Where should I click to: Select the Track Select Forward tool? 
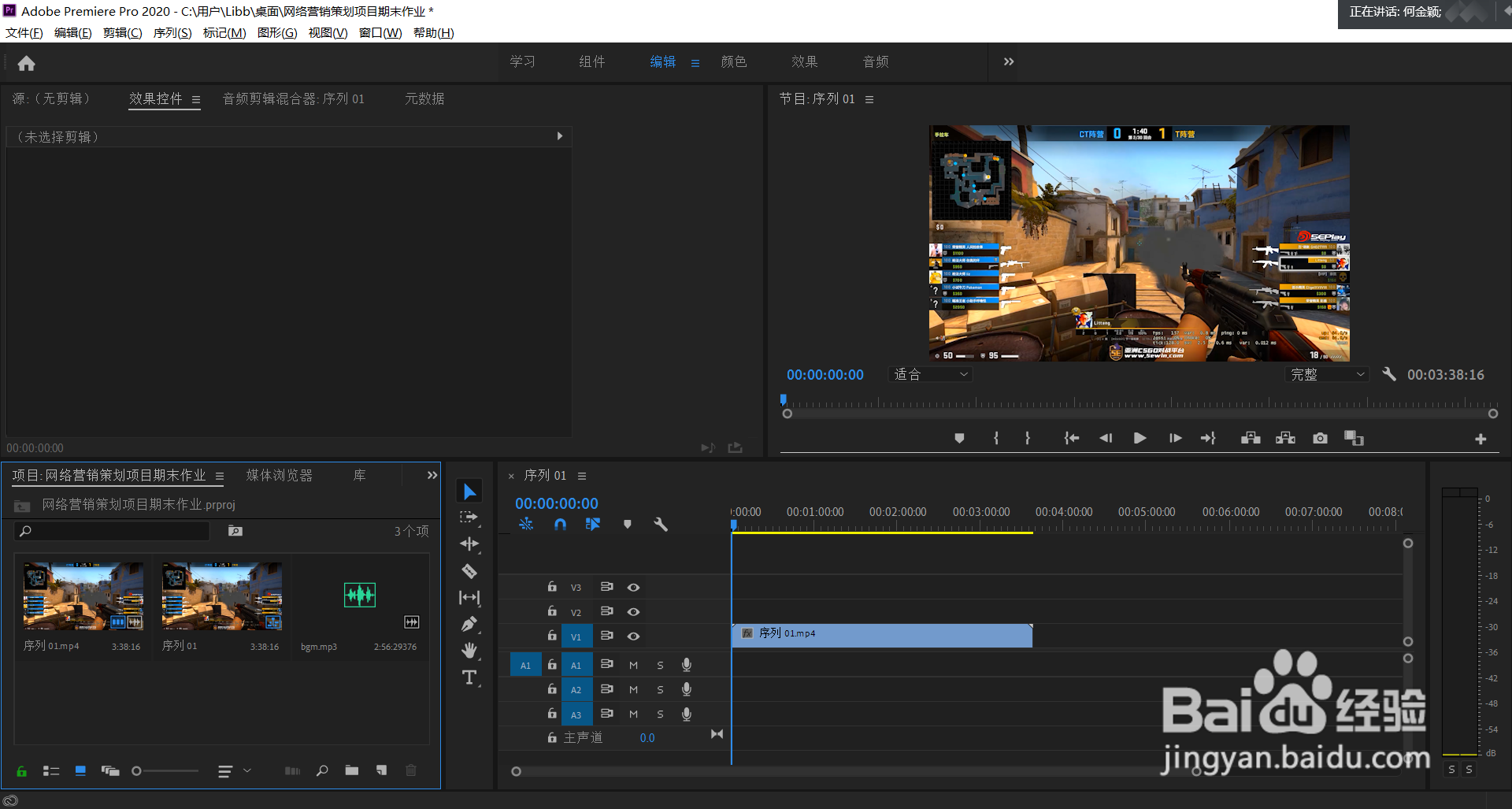click(x=469, y=518)
